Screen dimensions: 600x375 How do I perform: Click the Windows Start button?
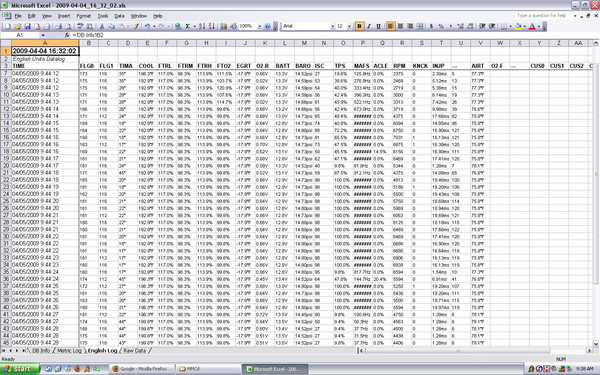(20, 369)
